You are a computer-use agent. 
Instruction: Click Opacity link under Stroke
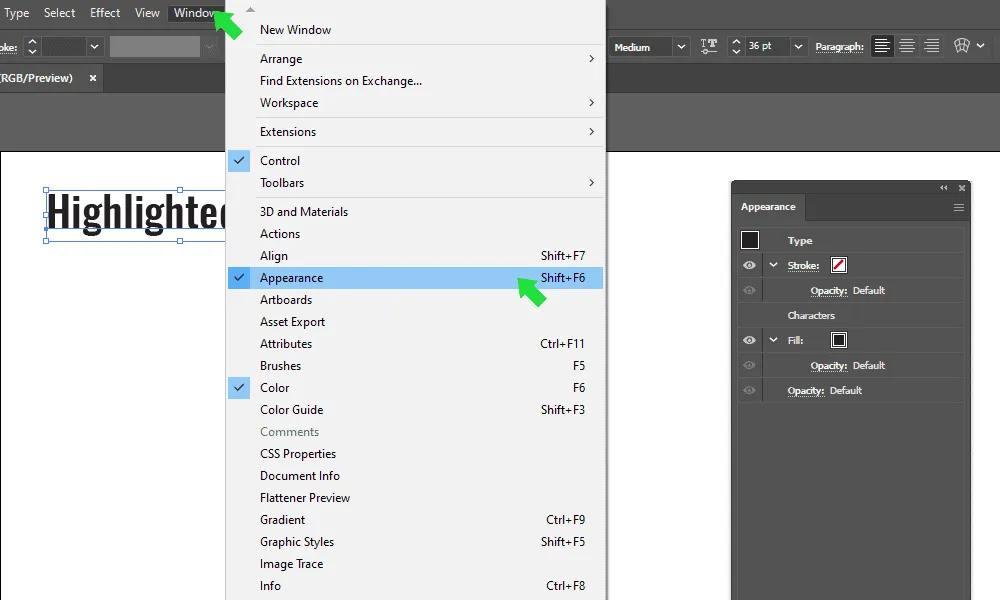point(828,291)
